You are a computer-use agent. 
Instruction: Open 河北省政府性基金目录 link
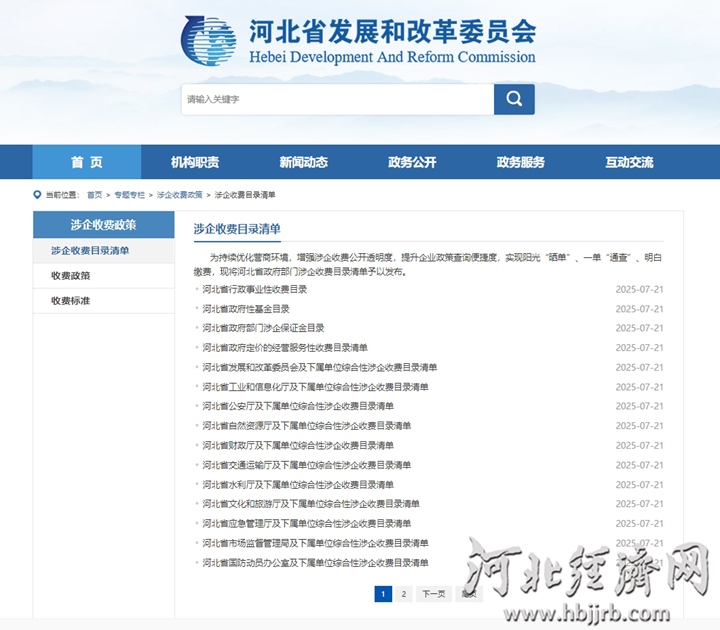click(x=246, y=309)
